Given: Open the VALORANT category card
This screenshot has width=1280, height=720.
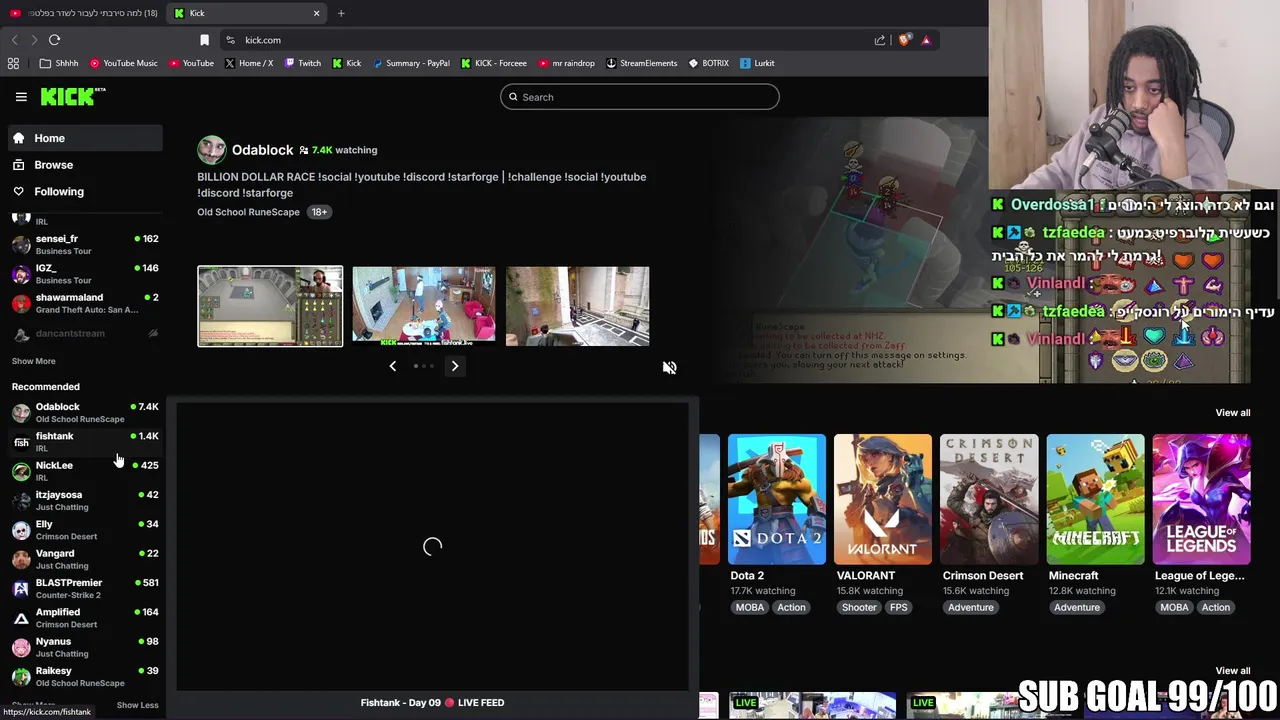Looking at the screenshot, I should pos(883,499).
